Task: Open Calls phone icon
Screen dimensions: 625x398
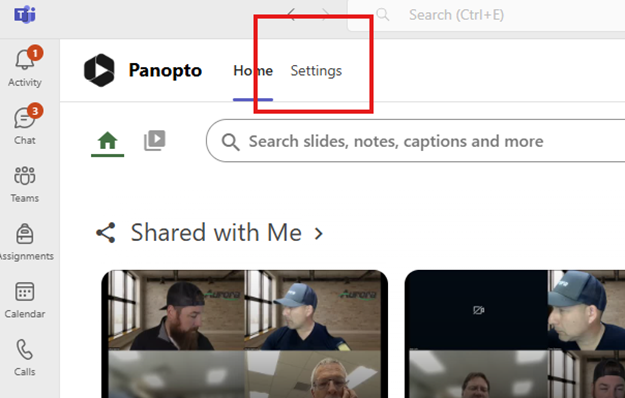Action: (x=25, y=350)
